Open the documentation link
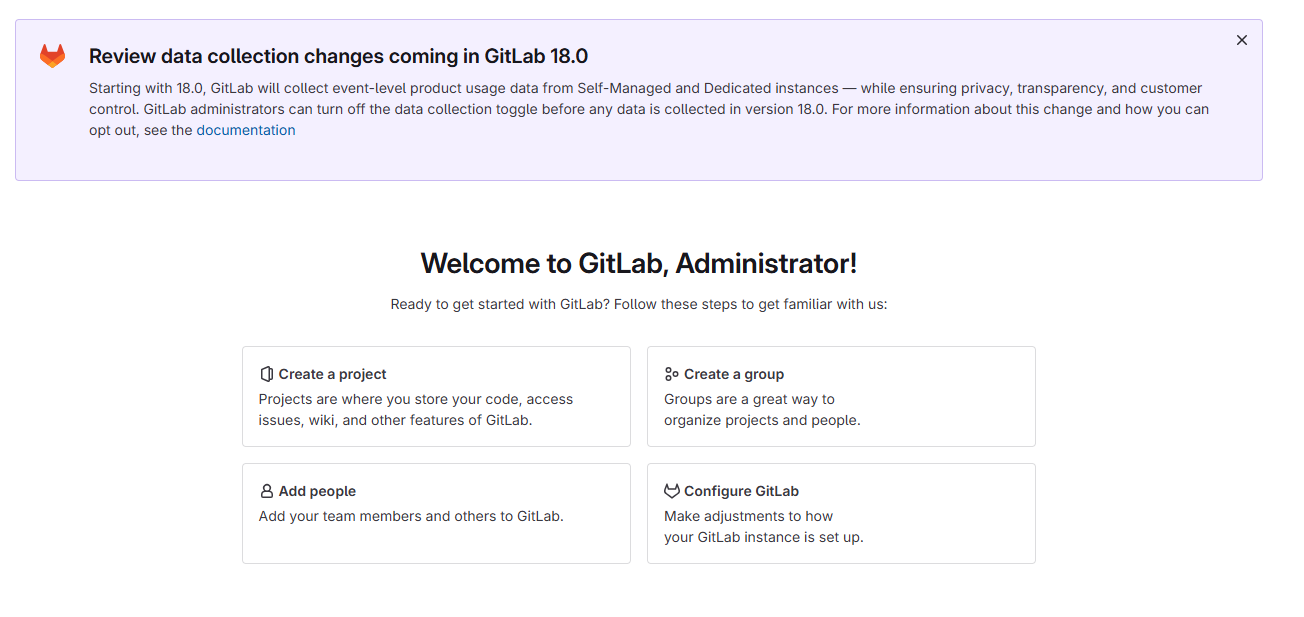Viewport: 1304px width, 617px height. point(246,130)
